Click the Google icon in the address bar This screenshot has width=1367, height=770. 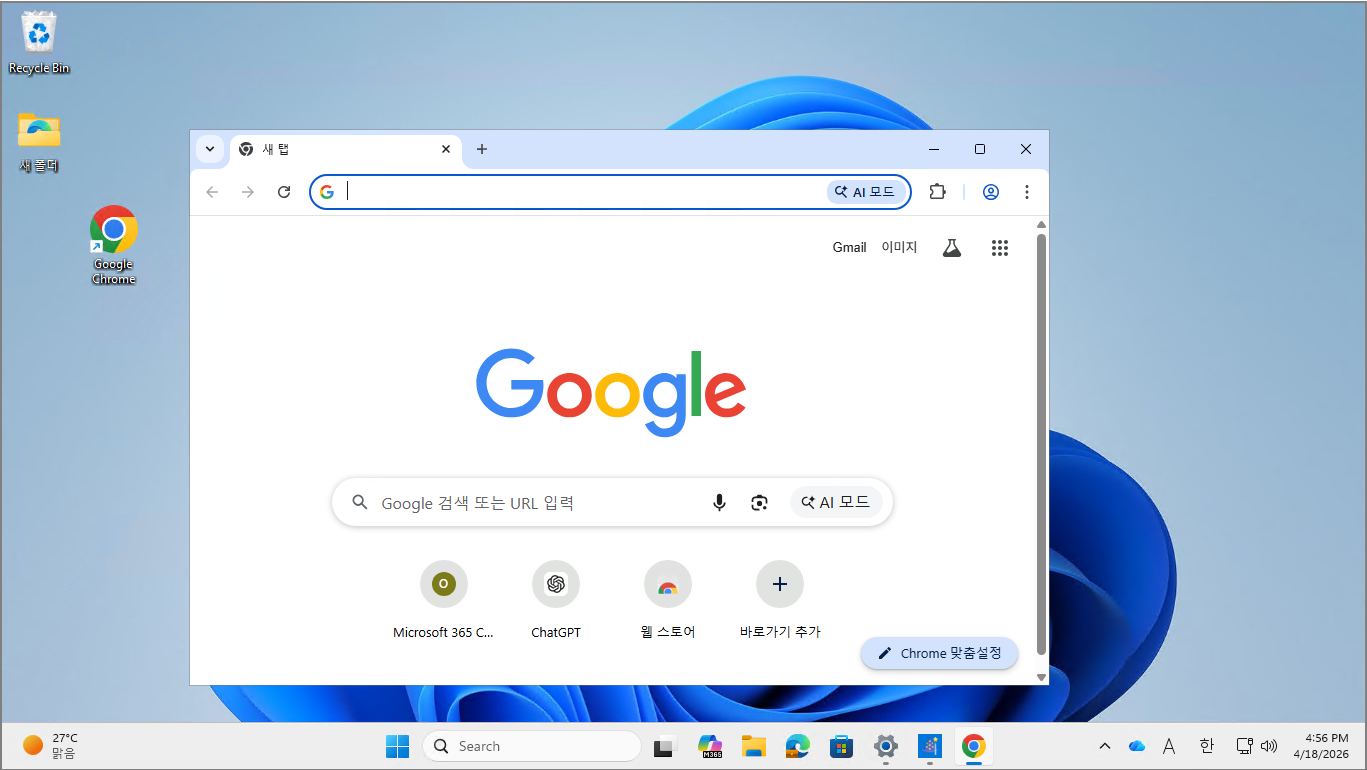point(327,192)
